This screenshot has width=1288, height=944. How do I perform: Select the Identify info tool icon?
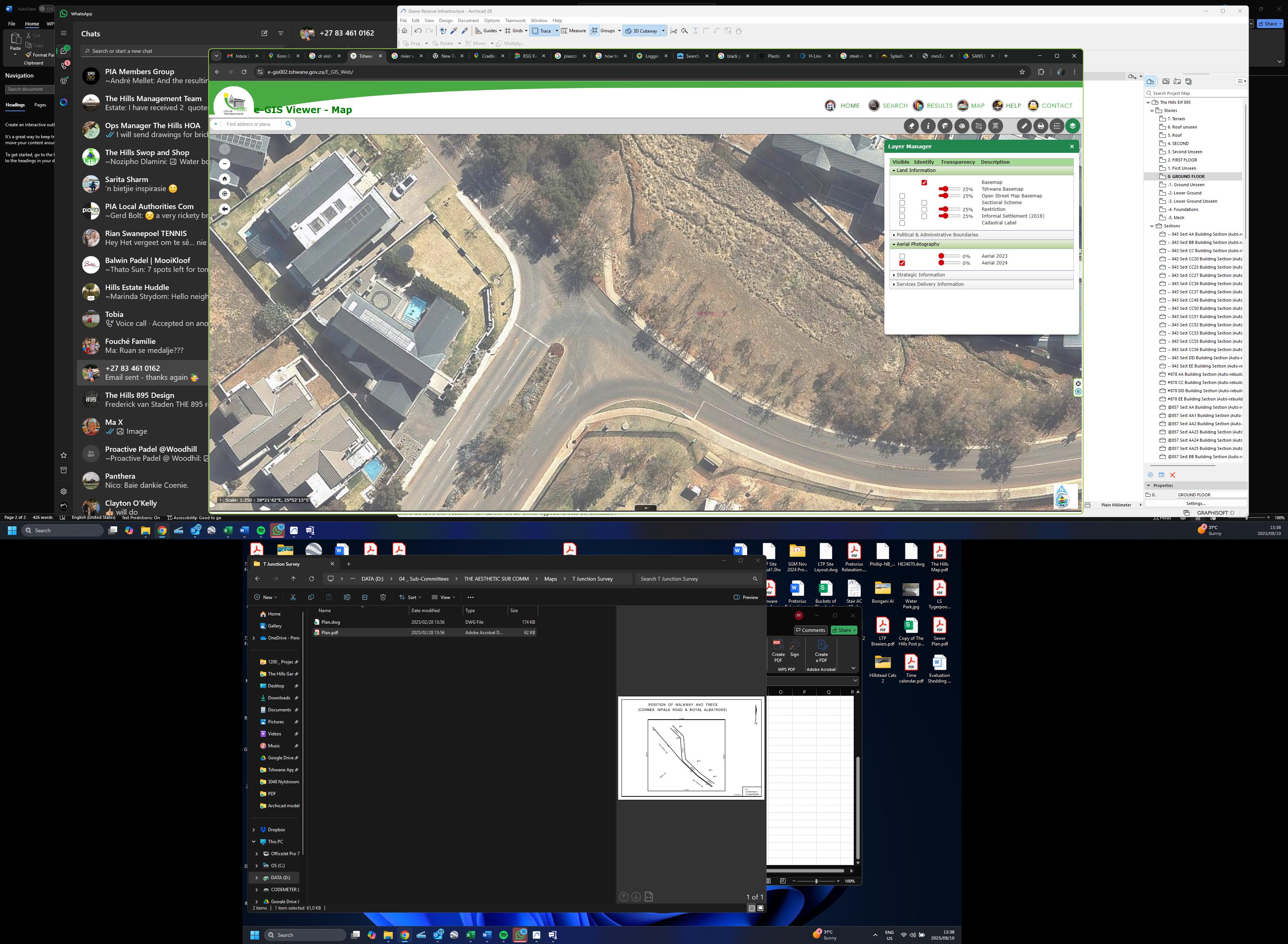tap(928, 126)
